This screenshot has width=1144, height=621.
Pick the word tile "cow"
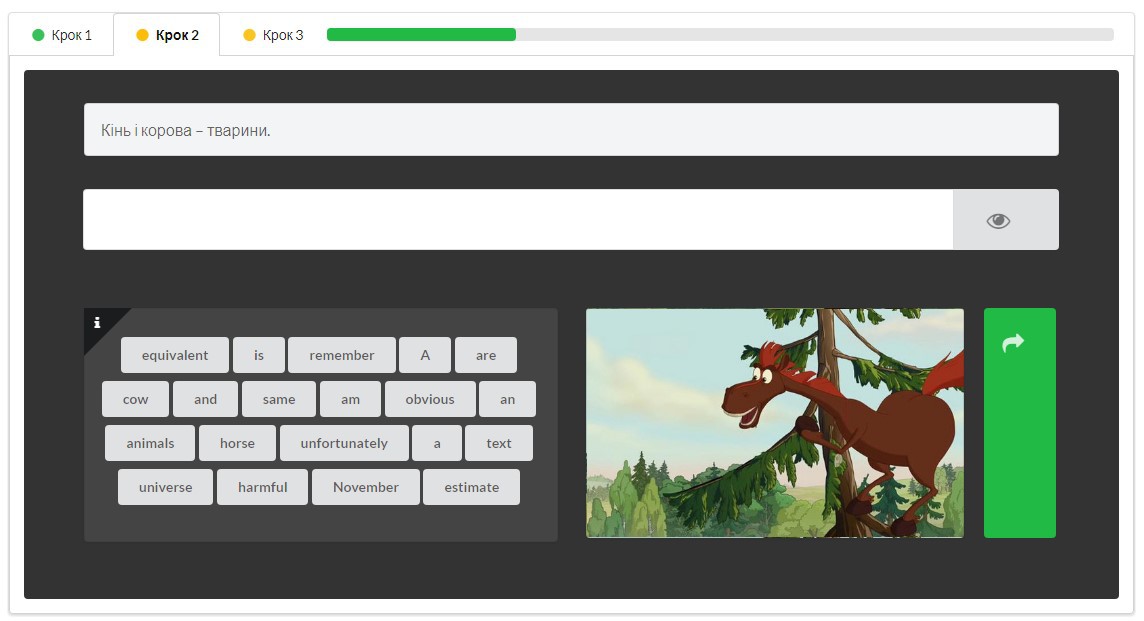pyautogui.click(x=135, y=399)
